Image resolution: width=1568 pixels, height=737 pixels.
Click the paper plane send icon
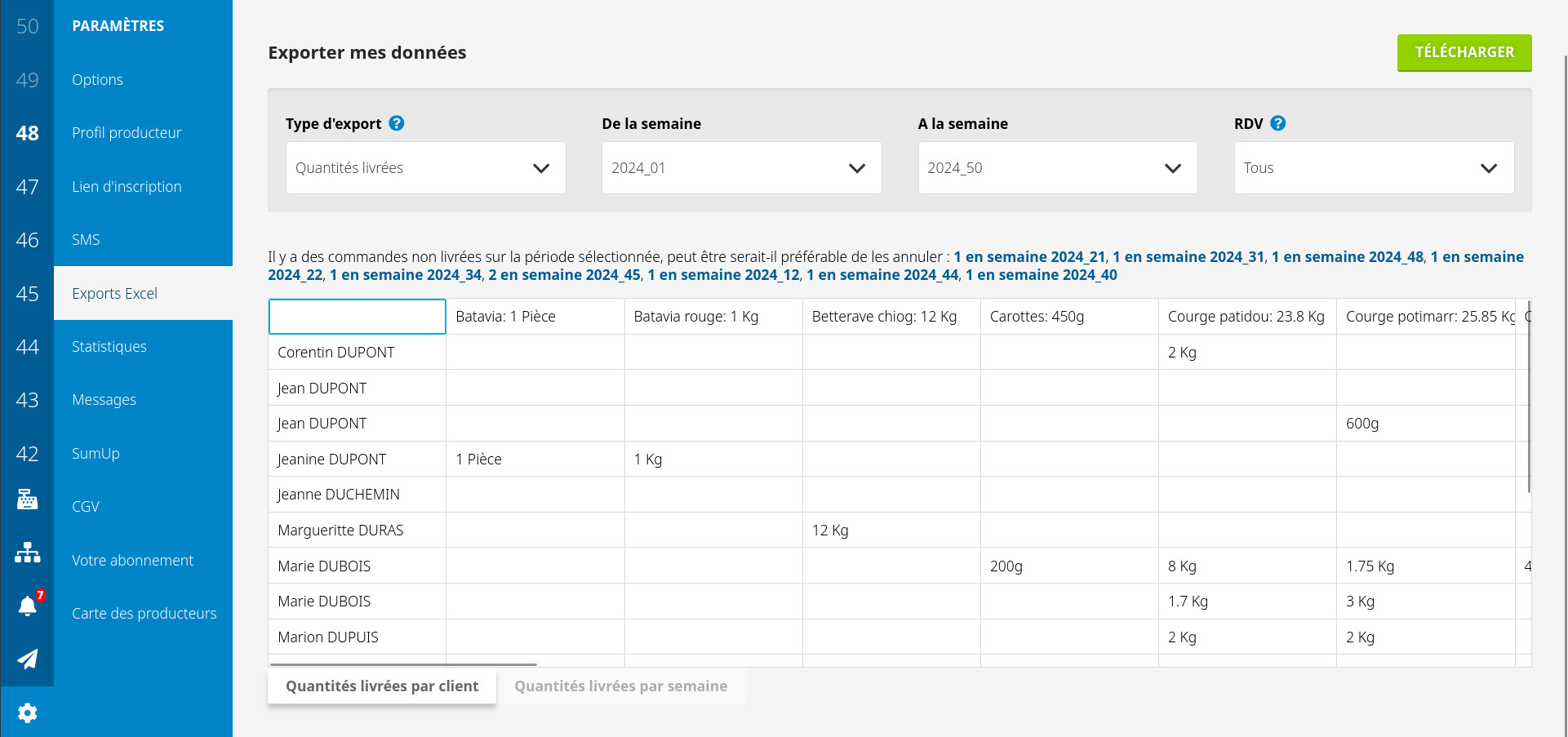tap(27, 659)
